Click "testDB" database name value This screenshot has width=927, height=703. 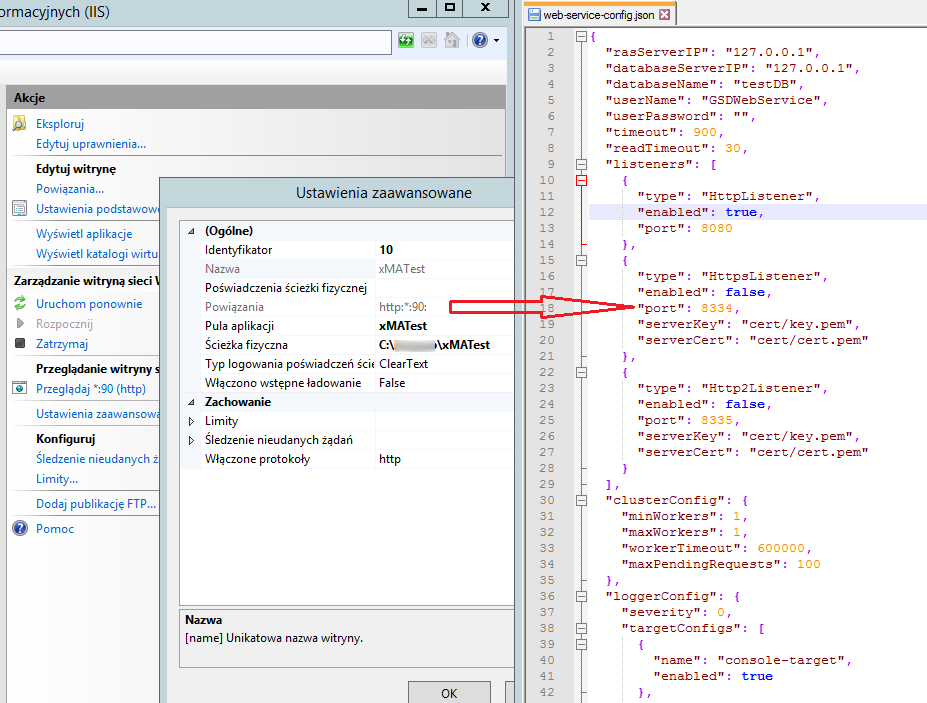[765, 85]
